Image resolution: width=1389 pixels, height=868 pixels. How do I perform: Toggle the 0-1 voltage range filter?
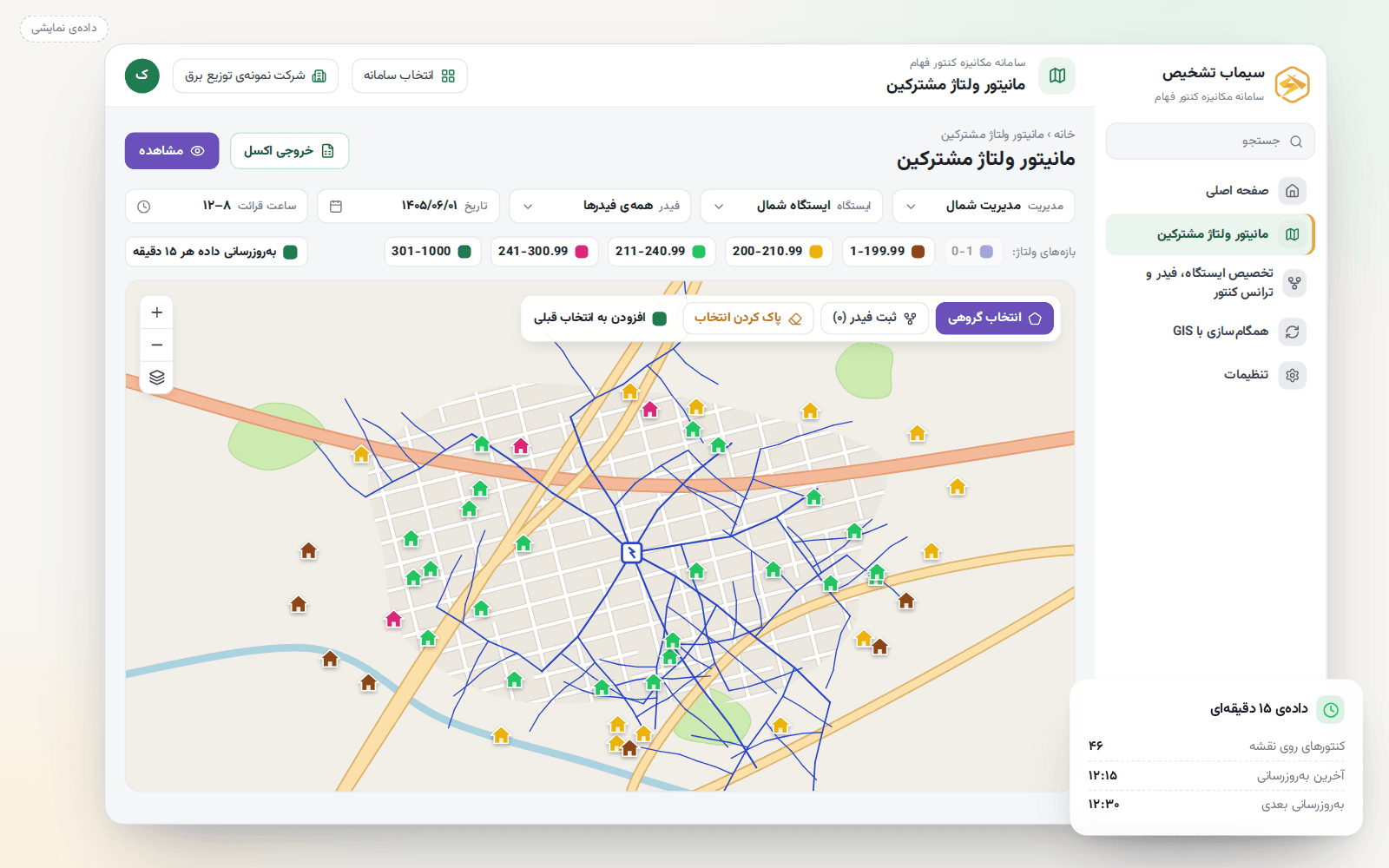(x=972, y=252)
